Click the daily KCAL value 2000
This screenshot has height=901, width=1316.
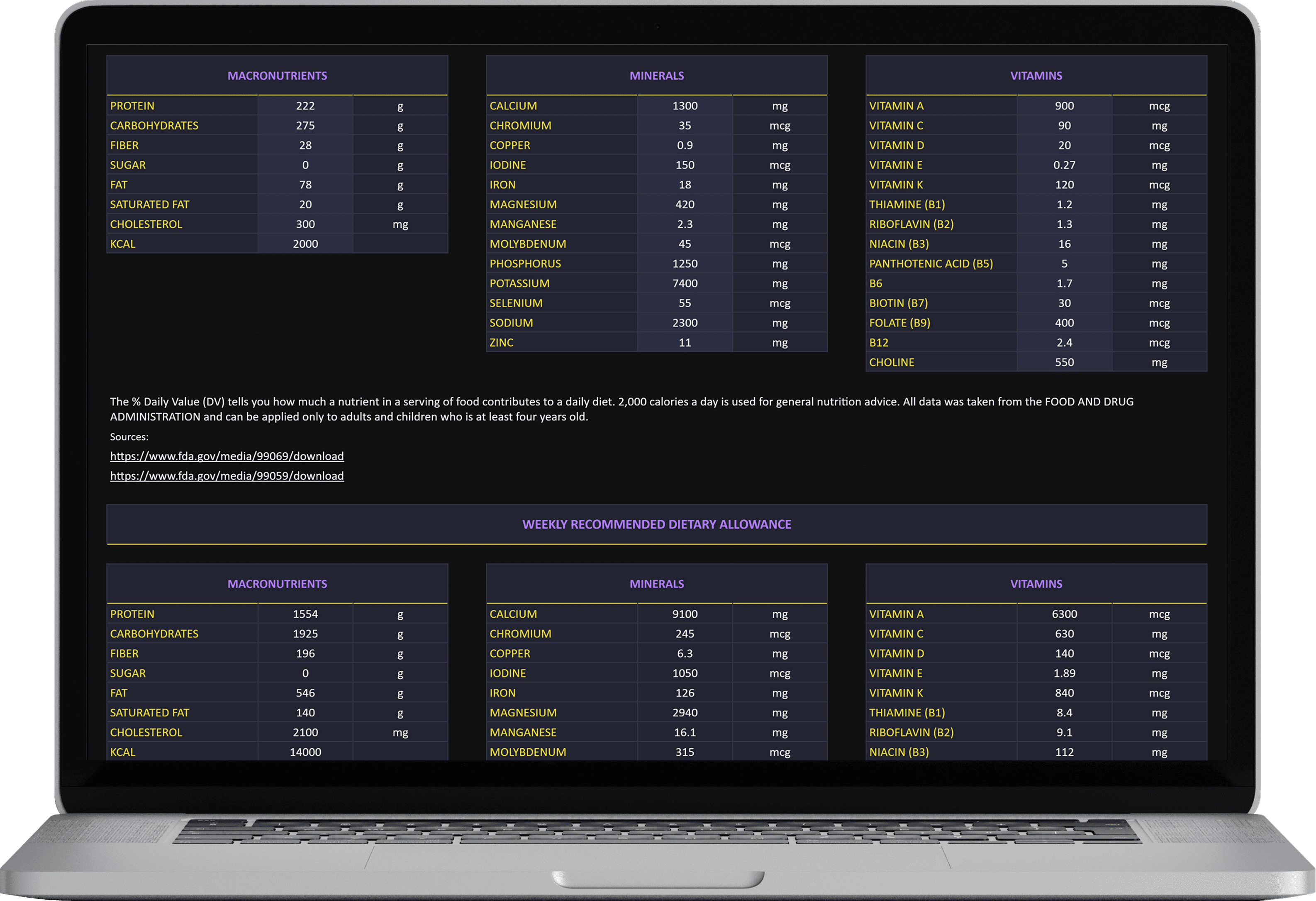(x=305, y=244)
